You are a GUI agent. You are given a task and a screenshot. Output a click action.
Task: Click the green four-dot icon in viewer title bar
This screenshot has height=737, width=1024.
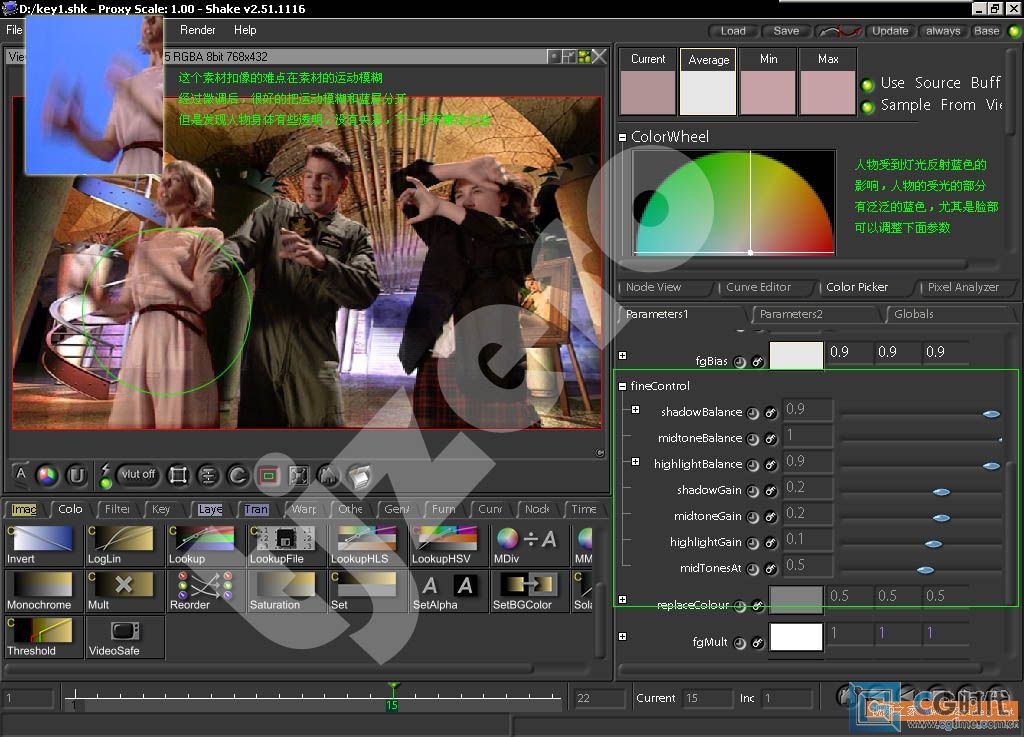tap(584, 57)
